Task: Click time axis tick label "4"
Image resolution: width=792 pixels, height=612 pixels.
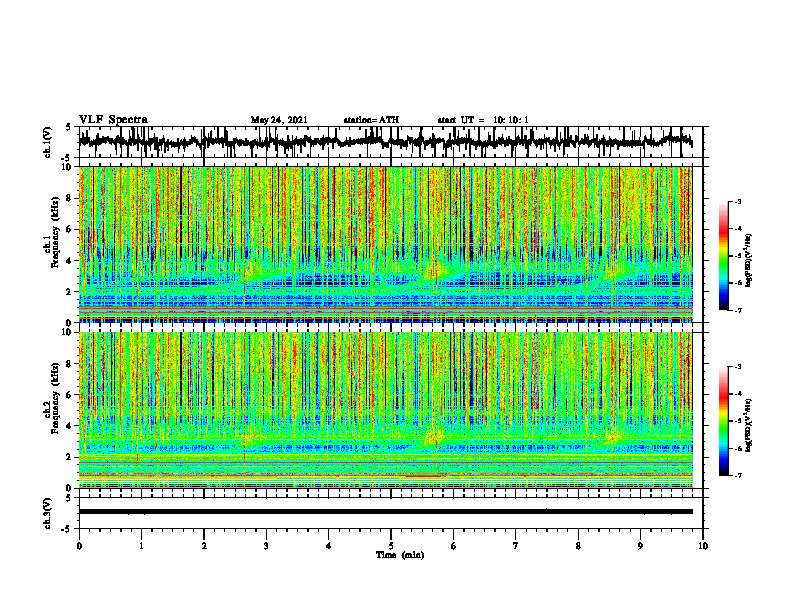Action: tap(328, 546)
